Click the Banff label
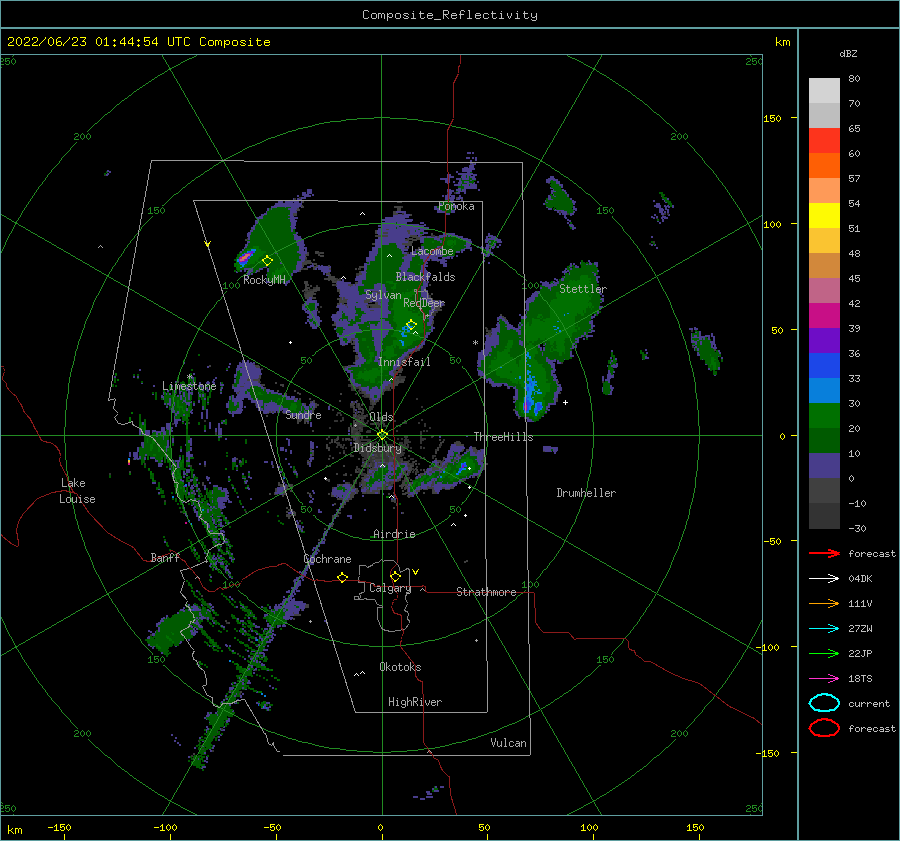 pos(165,558)
